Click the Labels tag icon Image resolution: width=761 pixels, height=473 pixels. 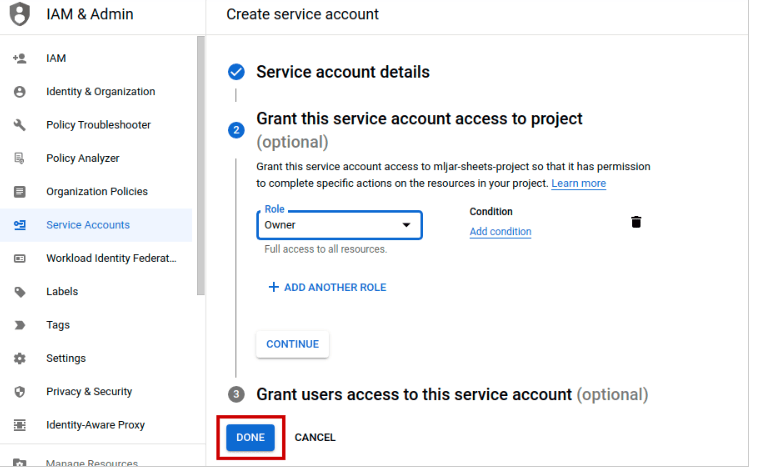point(20,292)
